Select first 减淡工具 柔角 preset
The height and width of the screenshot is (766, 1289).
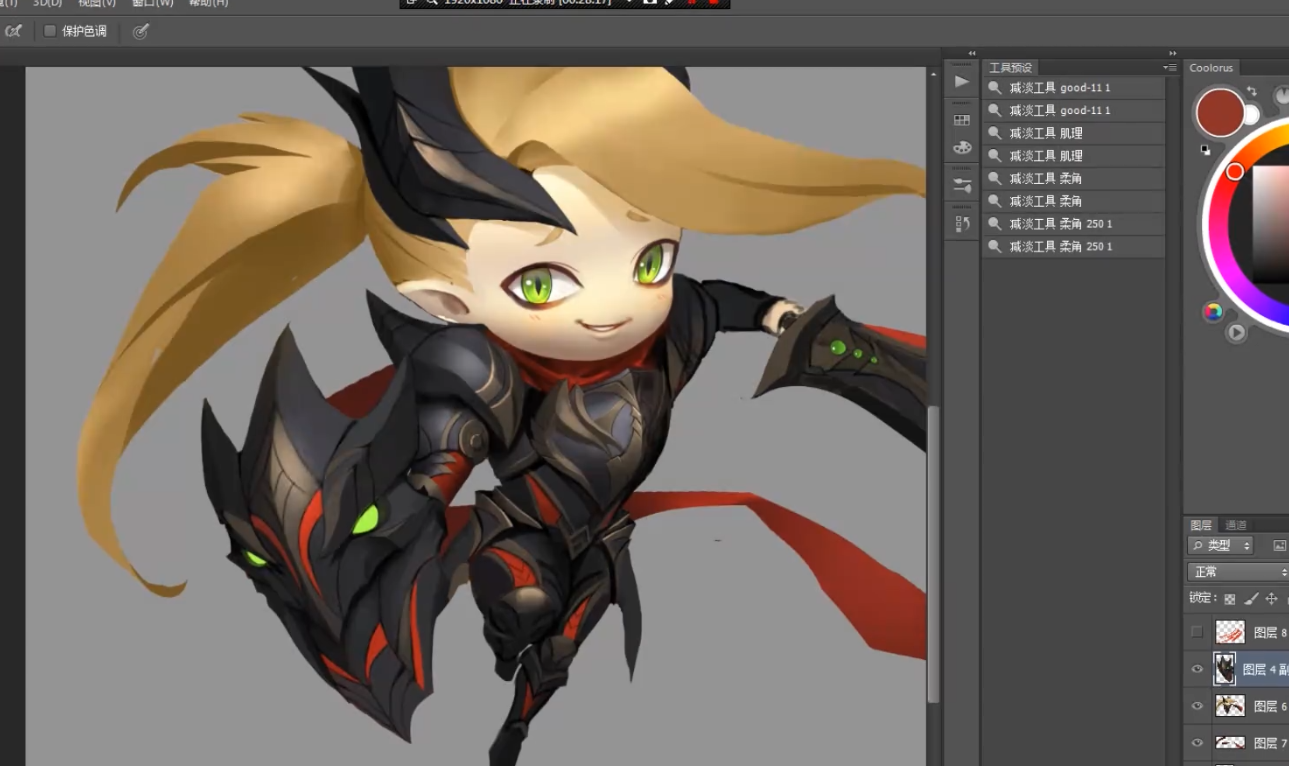(1073, 178)
